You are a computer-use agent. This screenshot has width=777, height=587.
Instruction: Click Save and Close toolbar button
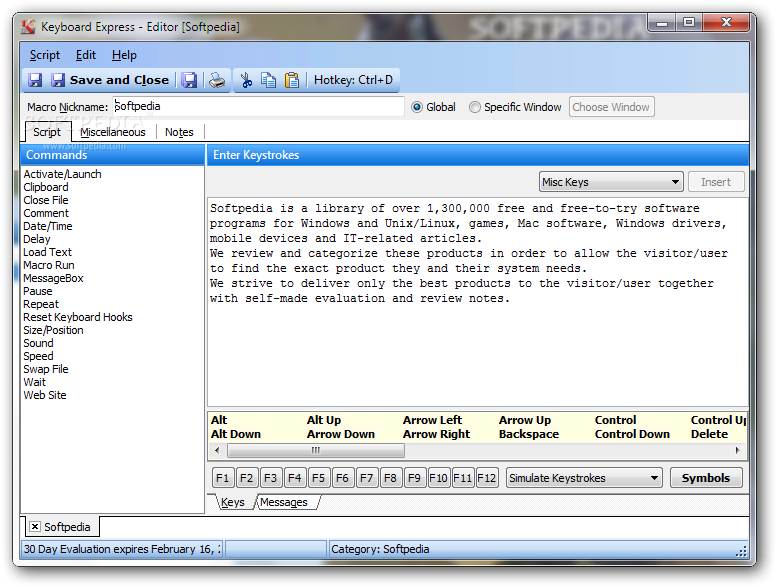coord(111,80)
